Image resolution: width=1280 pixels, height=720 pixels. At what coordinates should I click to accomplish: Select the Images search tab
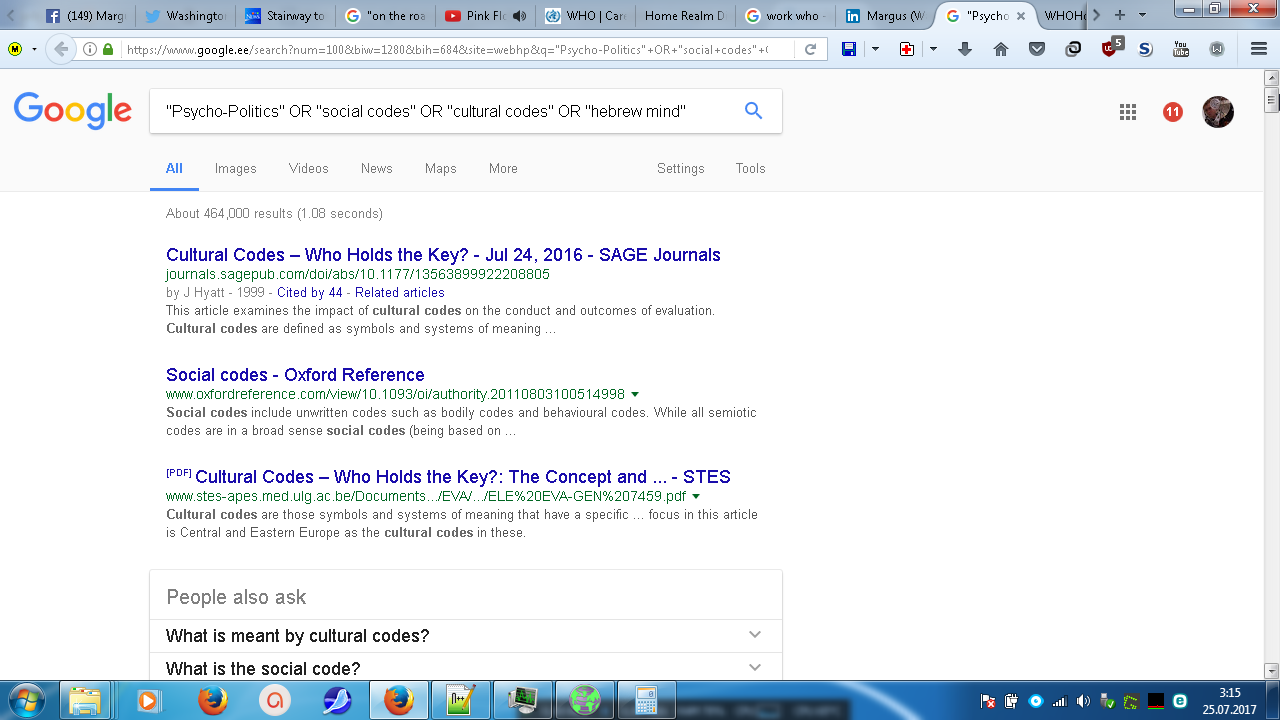pyautogui.click(x=236, y=169)
